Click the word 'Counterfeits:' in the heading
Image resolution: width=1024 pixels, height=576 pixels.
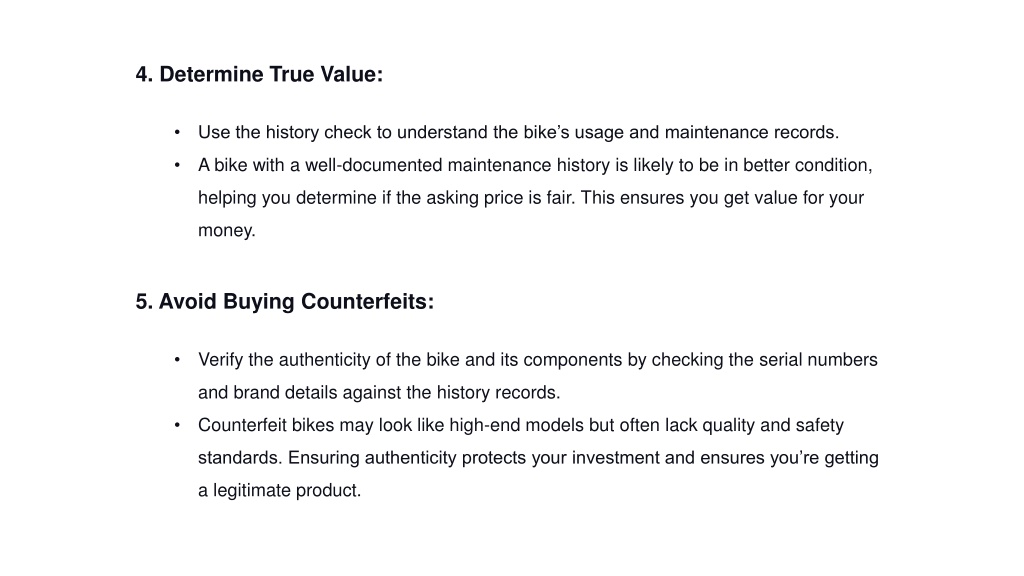point(368,302)
